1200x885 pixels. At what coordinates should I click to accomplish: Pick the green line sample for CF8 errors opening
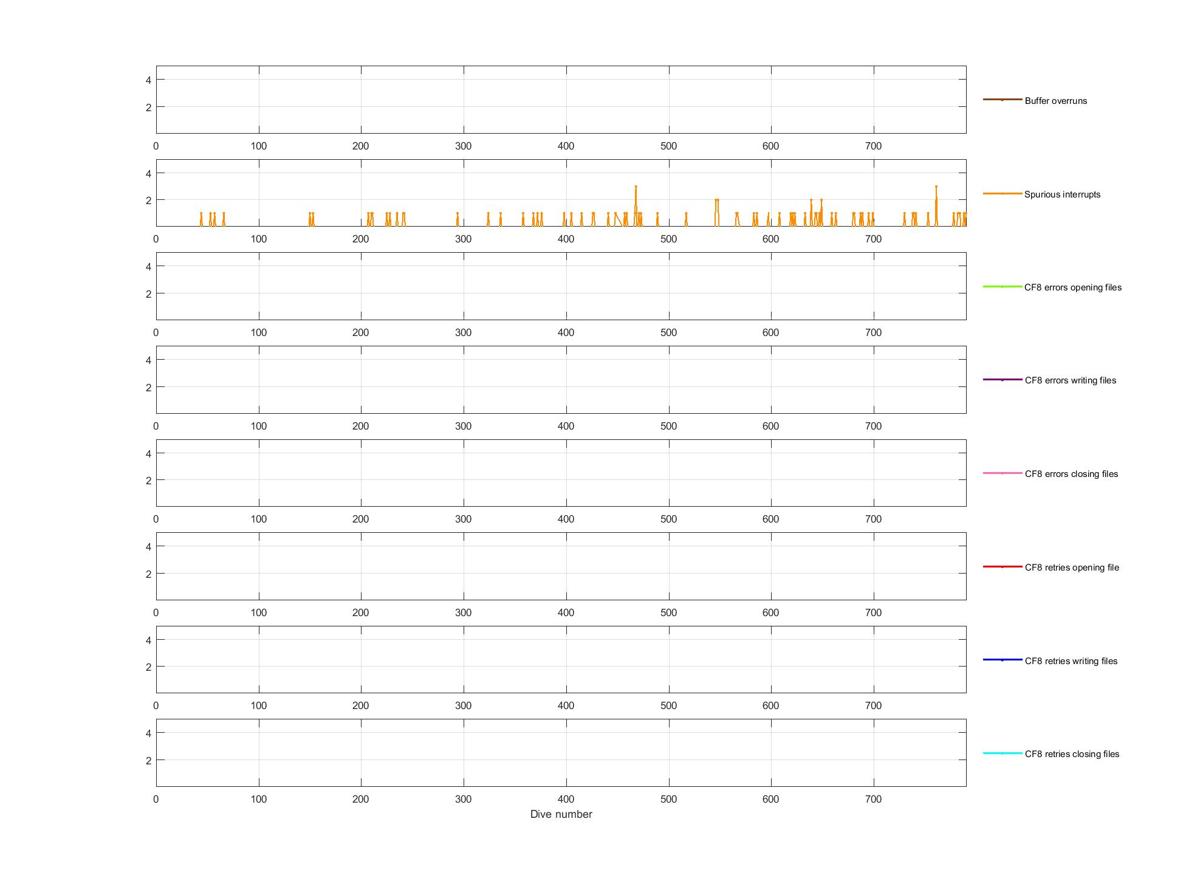tap(1002, 287)
